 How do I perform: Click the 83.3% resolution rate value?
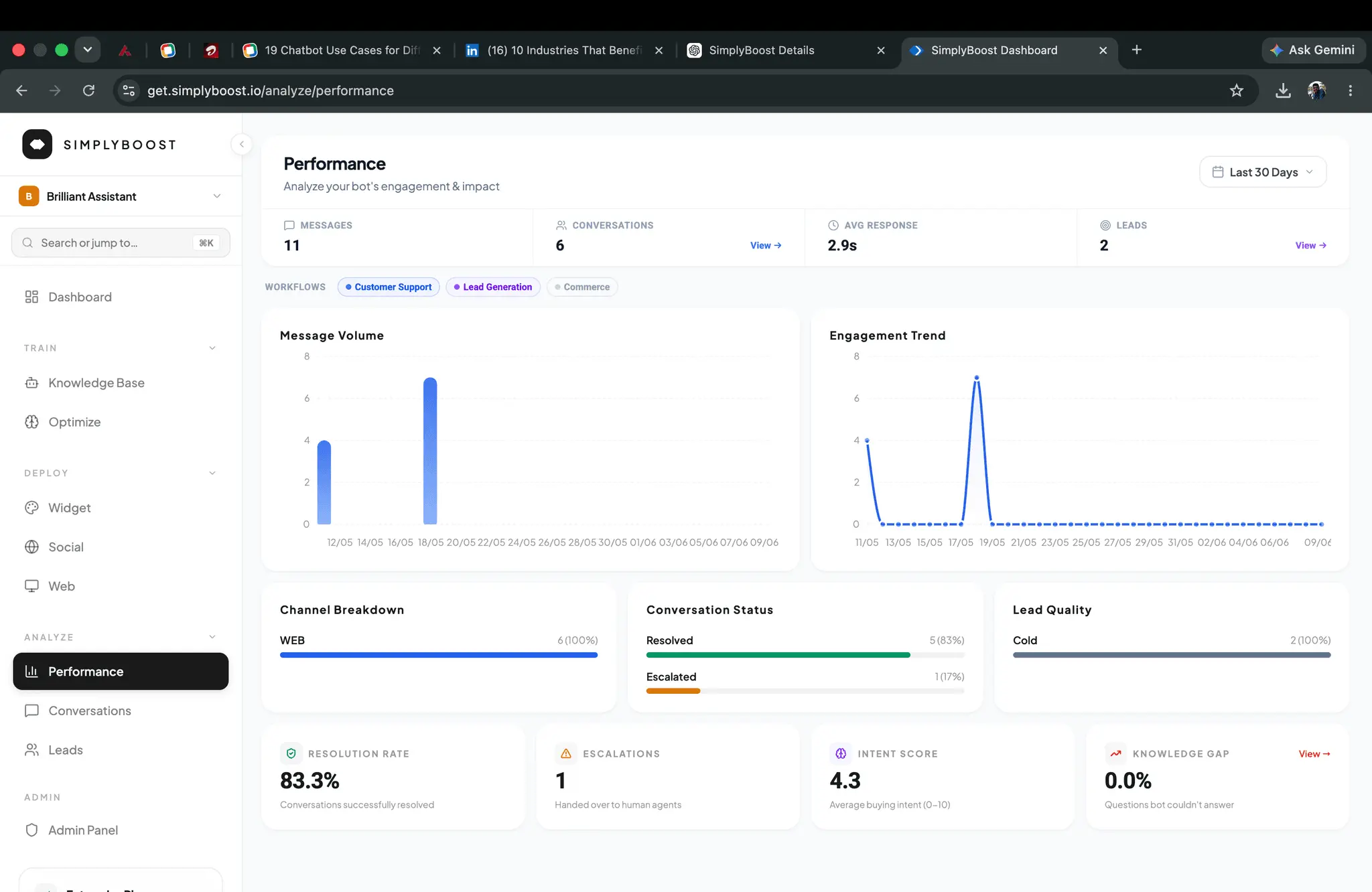pos(310,780)
